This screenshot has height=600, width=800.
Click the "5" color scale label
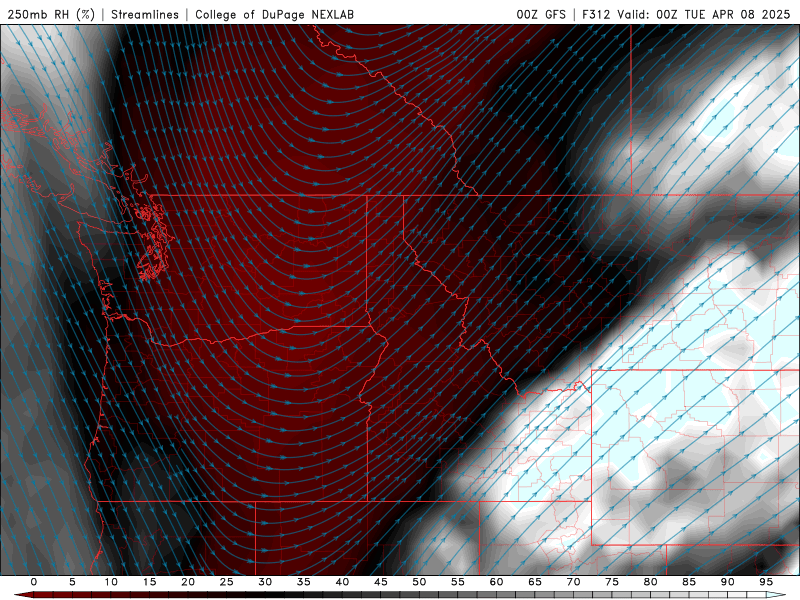coord(72,582)
